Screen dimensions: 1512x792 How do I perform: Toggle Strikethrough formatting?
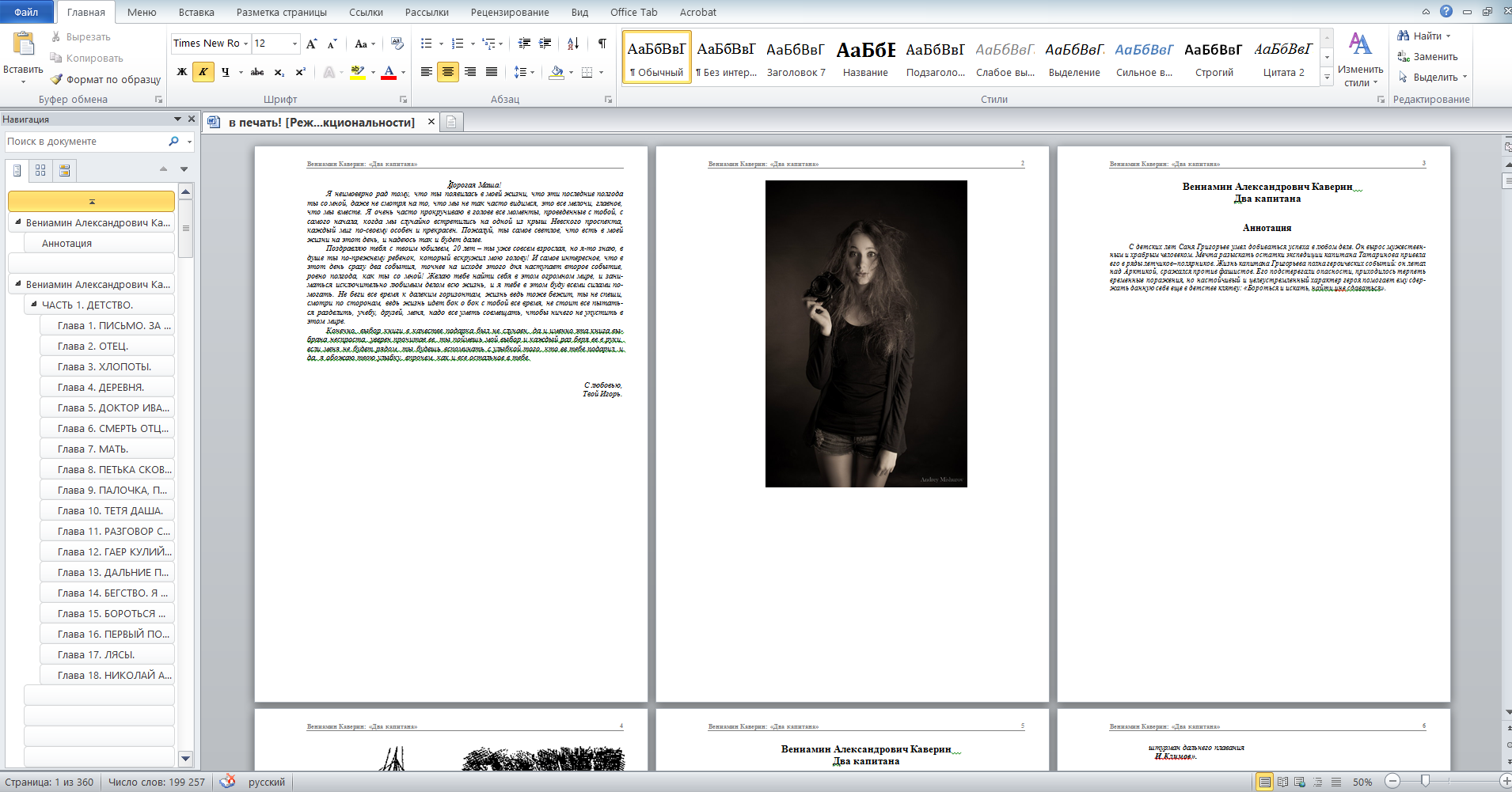click(257, 72)
